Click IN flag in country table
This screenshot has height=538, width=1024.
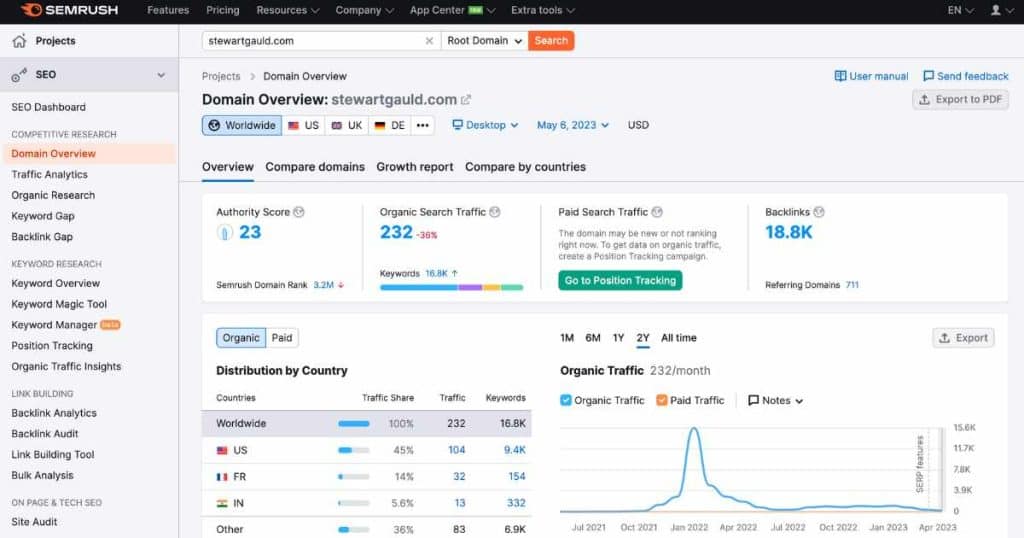coord(222,503)
